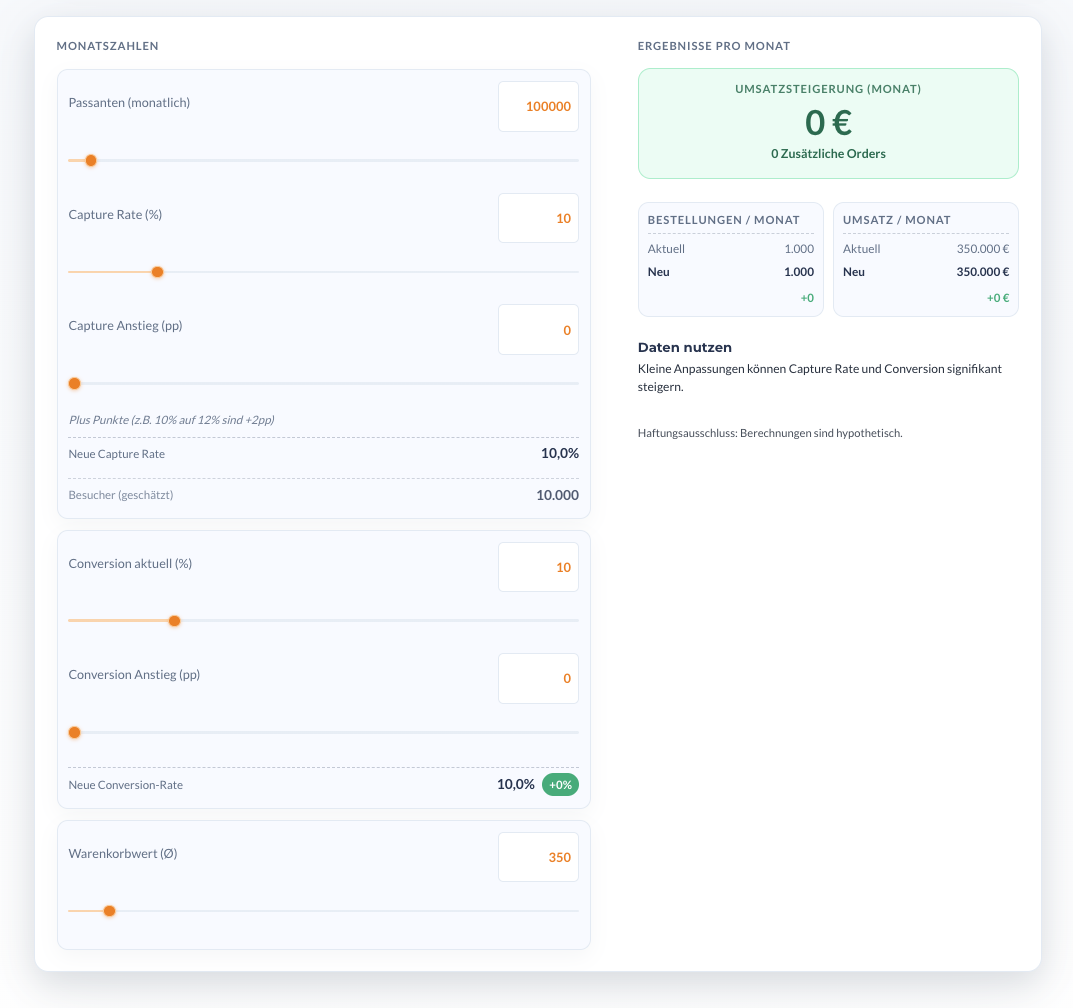The image size is (1073, 1008).
Task: Select the Besucher (geschätzt) 10.000 value
Action: (x=557, y=495)
